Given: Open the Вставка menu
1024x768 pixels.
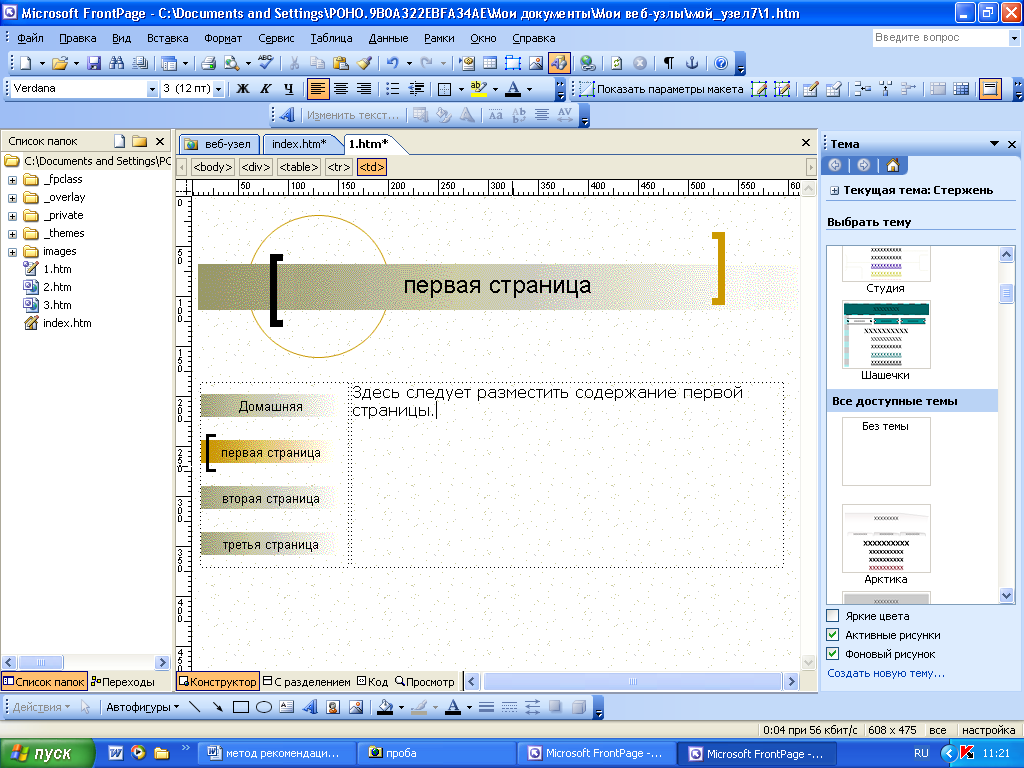Looking at the screenshot, I should click(167, 38).
